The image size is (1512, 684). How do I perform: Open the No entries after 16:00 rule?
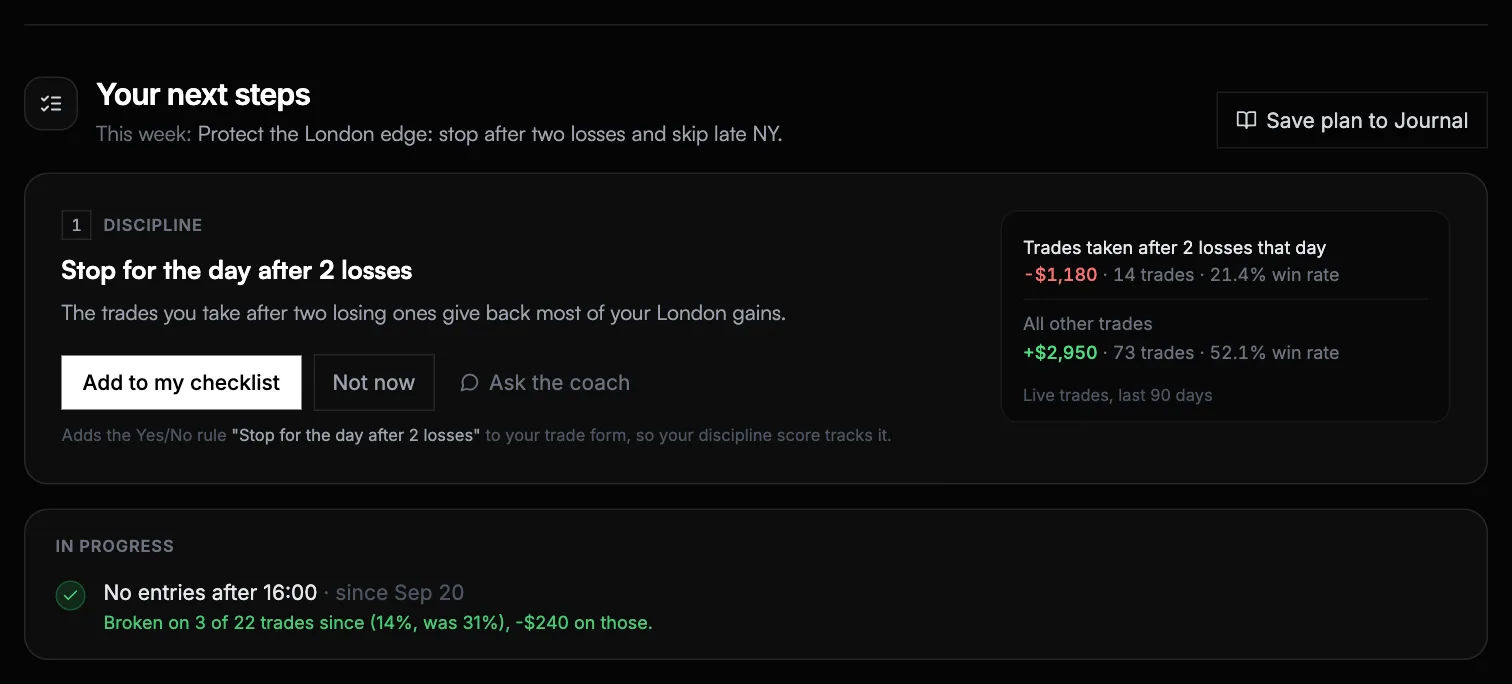(210, 593)
